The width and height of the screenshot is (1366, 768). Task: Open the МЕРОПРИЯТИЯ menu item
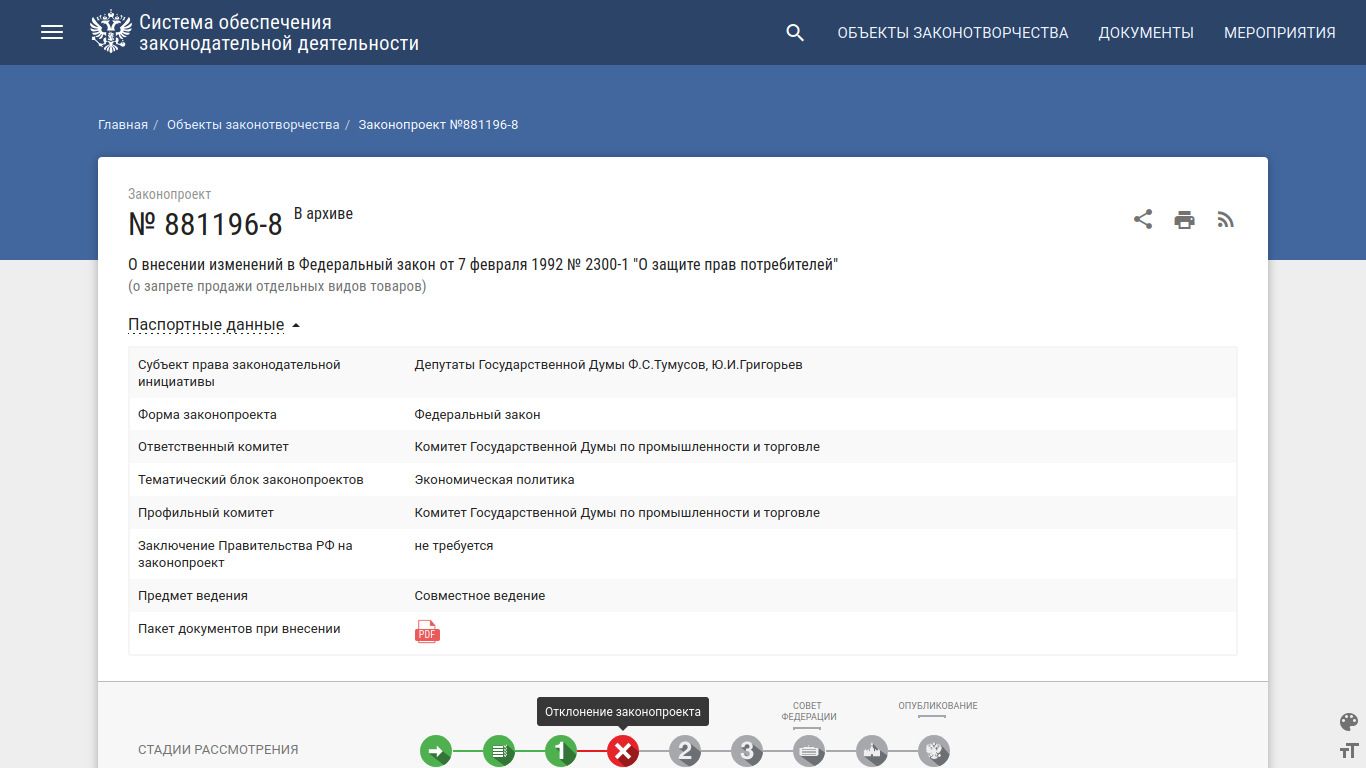click(1279, 33)
